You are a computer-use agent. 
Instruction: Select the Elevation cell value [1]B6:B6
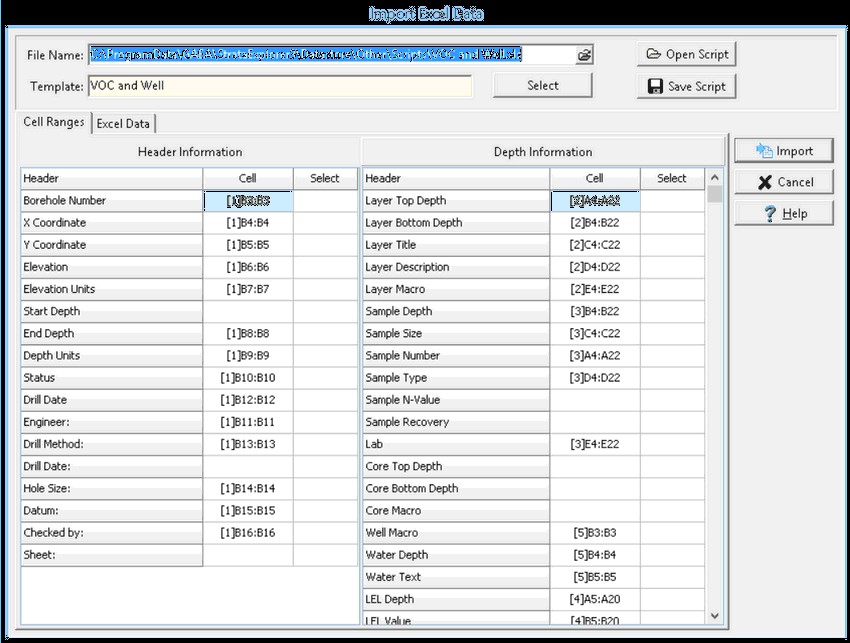pos(248,267)
